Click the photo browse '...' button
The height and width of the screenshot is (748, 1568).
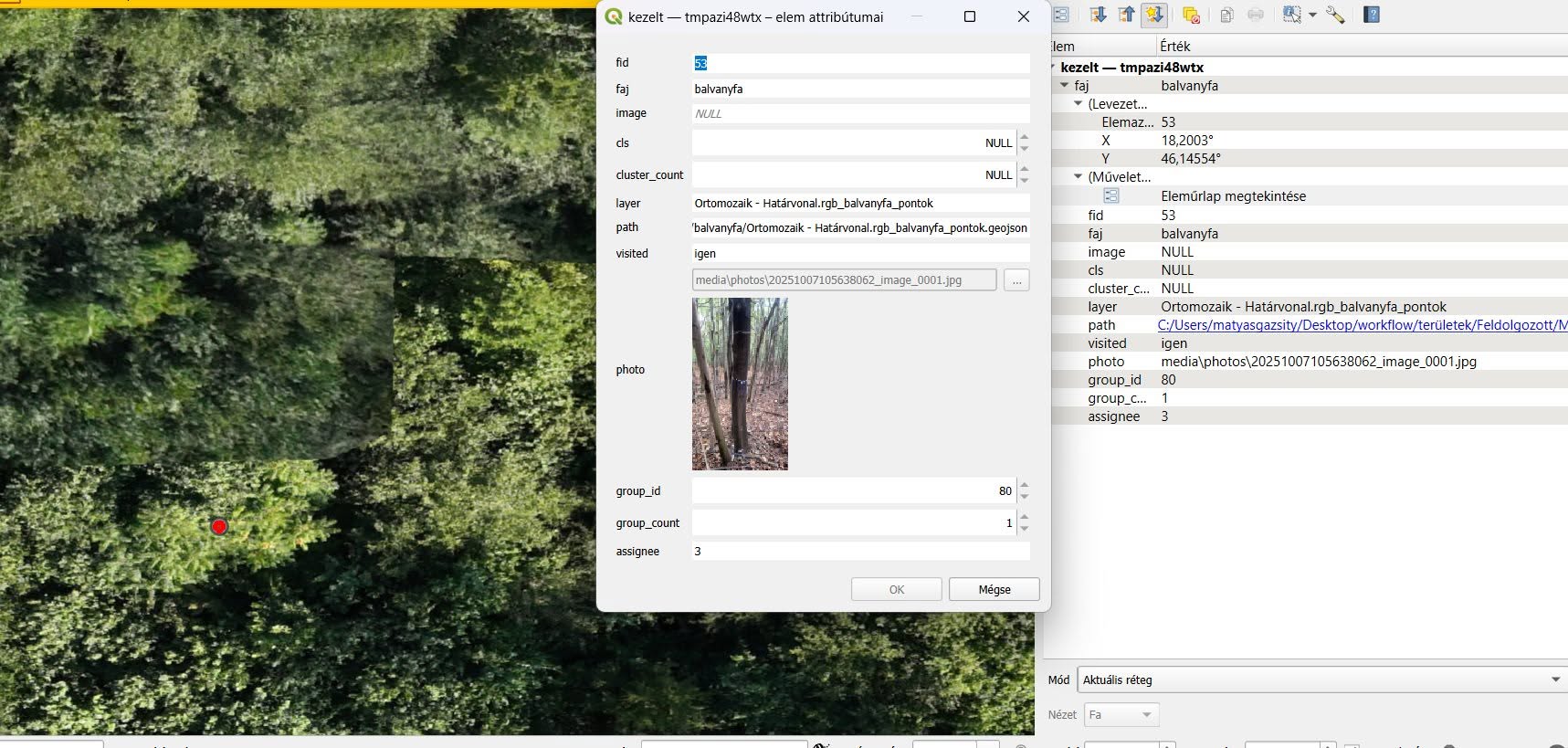(x=1016, y=279)
